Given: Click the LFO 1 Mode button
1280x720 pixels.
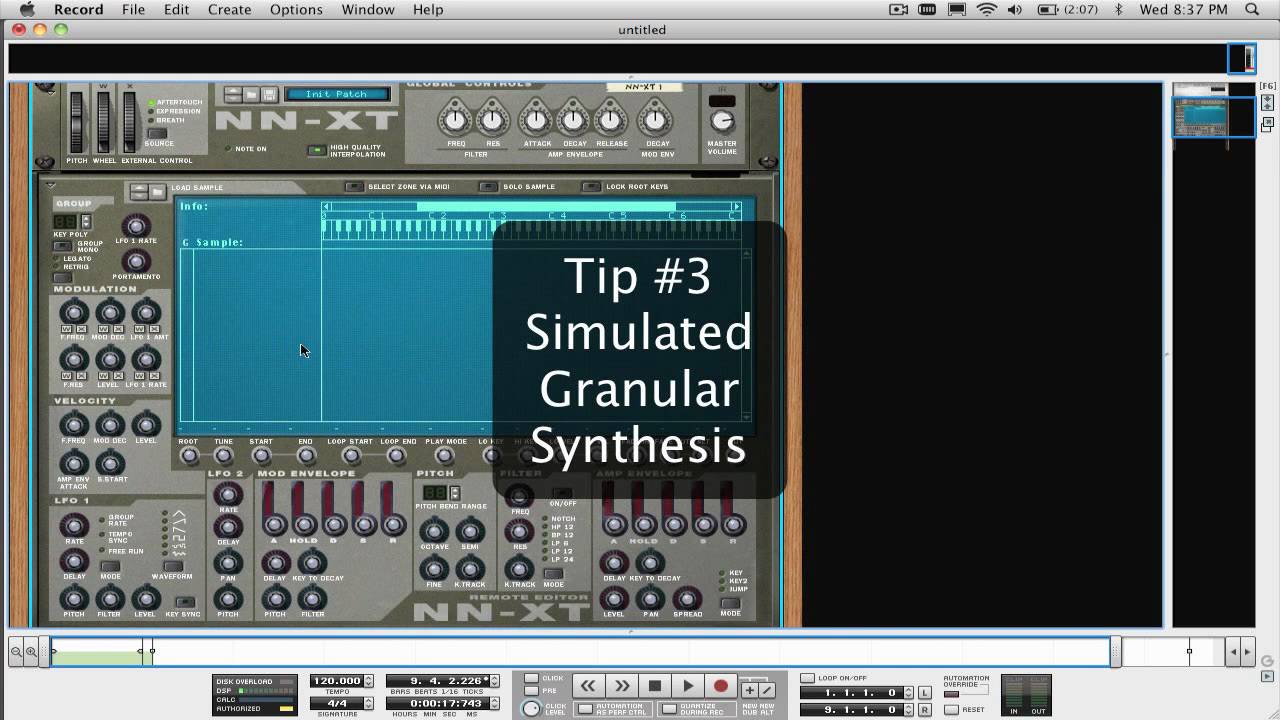Looking at the screenshot, I should (x=110, y=566).
